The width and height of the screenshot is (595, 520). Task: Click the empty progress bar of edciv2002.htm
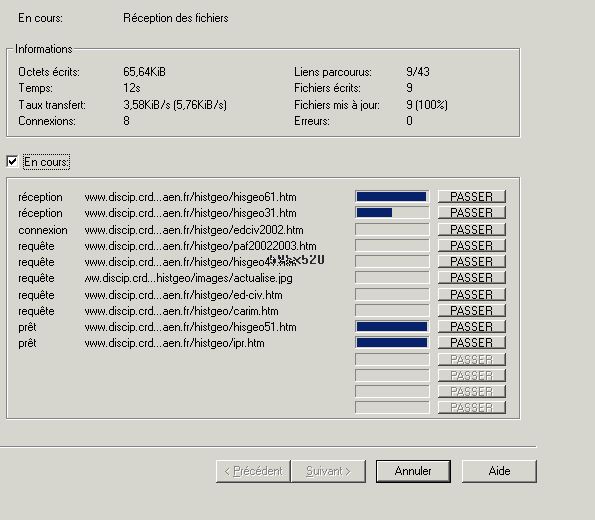tap(392, 229)
